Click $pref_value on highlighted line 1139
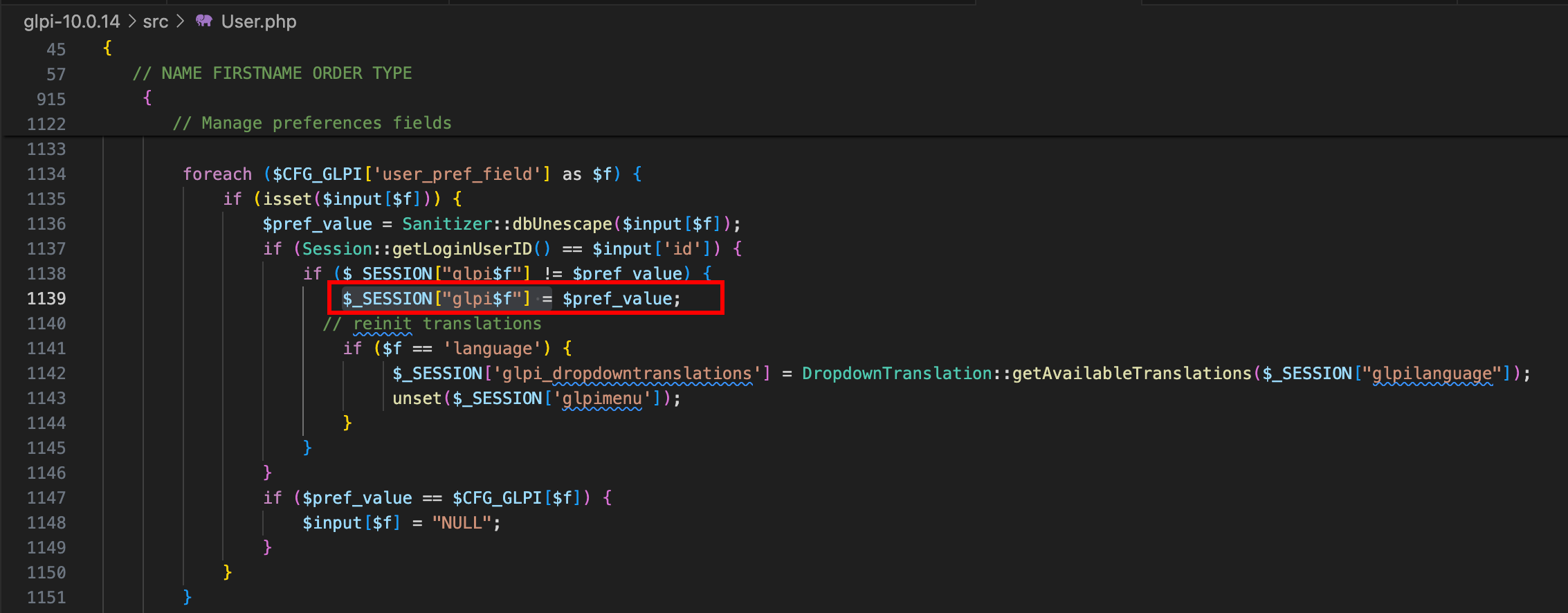Viewport: 1568px width, 613px height. pos(617,298)
